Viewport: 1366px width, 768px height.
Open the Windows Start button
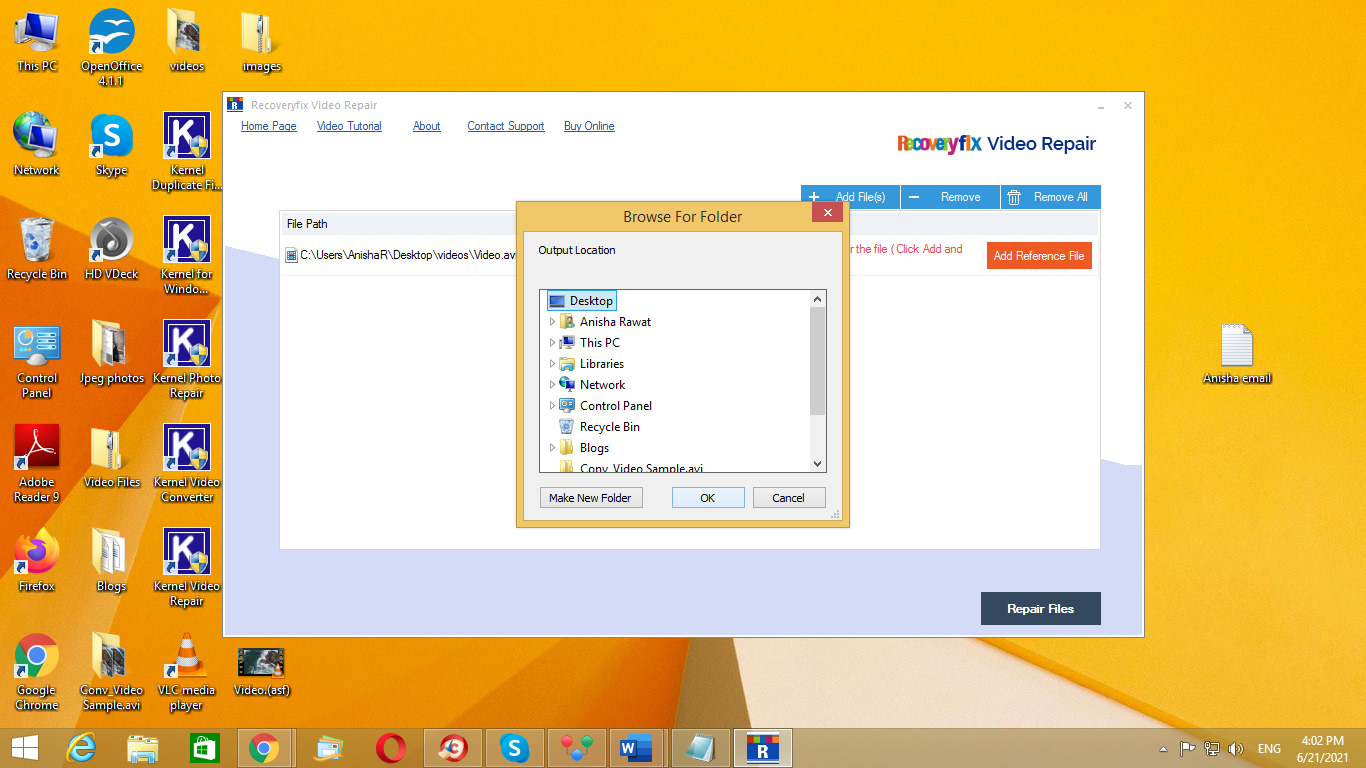click(25, 748)
